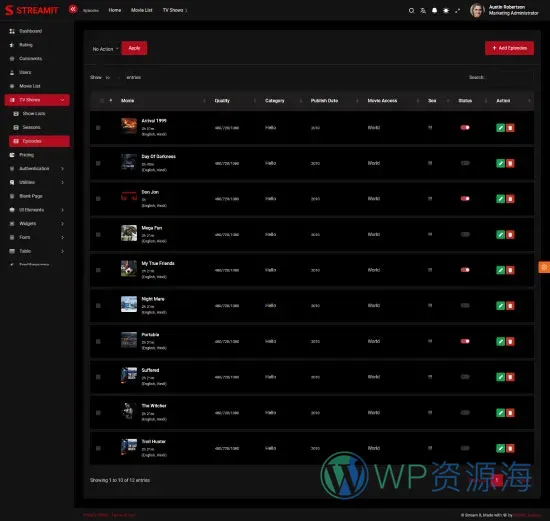
Task: Open Austin Robertson profile menu
Action: click(x=504, y=10)
